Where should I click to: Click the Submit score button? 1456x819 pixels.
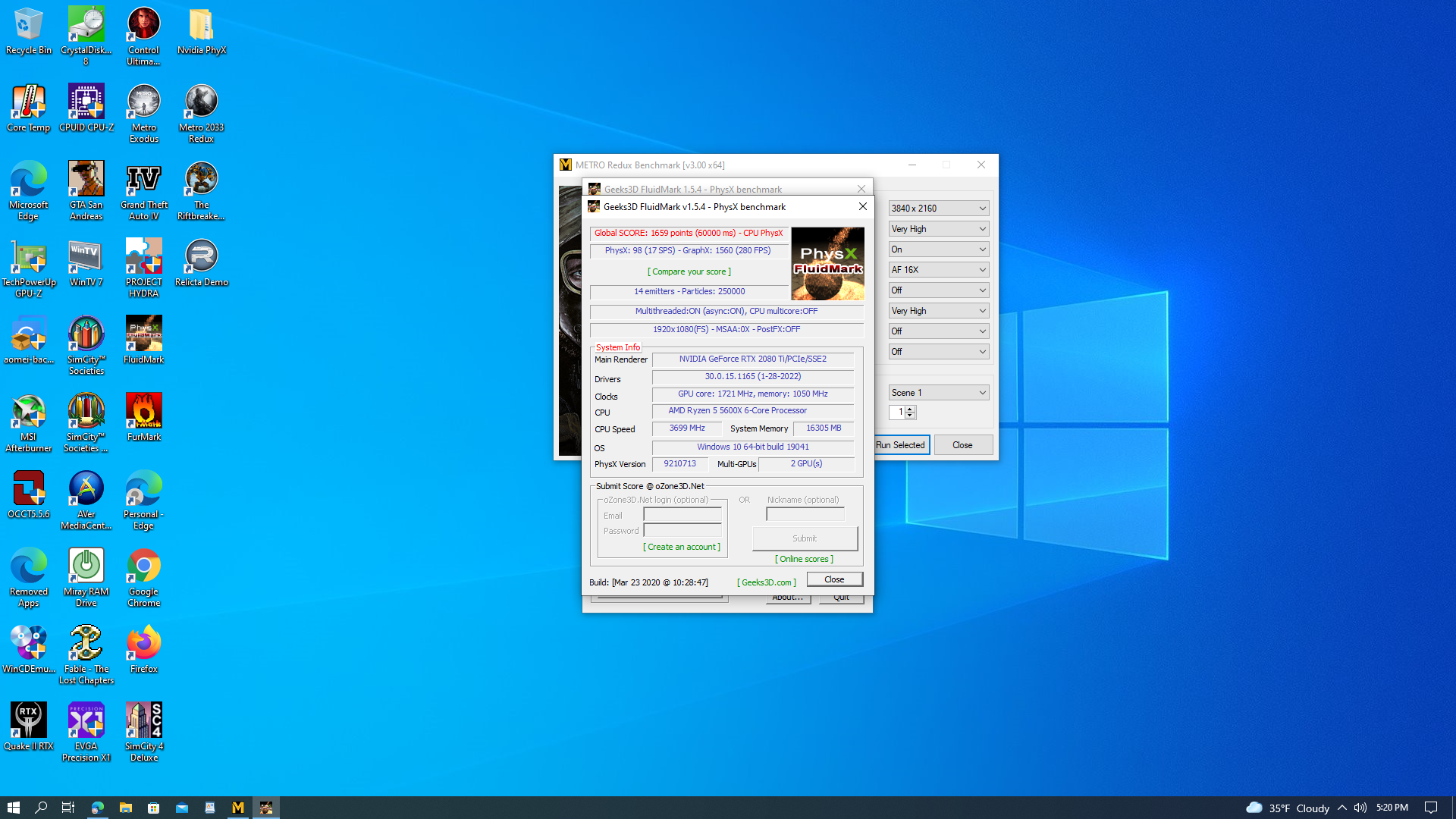click(x=805, y=538)
